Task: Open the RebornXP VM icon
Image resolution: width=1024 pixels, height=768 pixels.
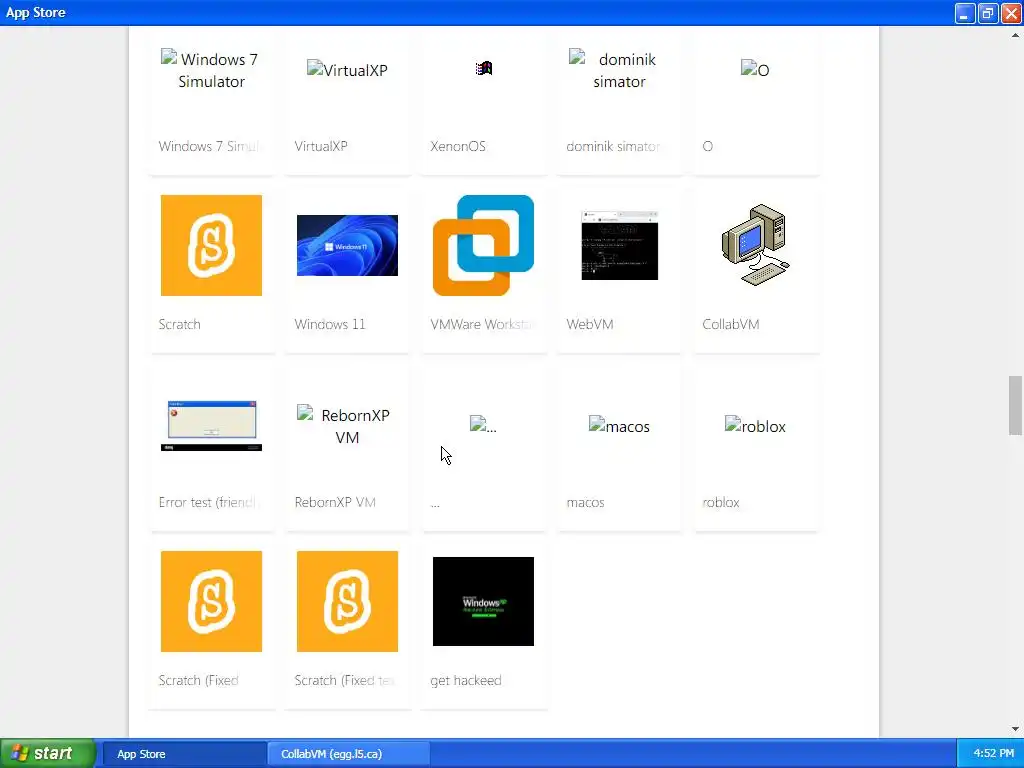Action: coord(347,426)
